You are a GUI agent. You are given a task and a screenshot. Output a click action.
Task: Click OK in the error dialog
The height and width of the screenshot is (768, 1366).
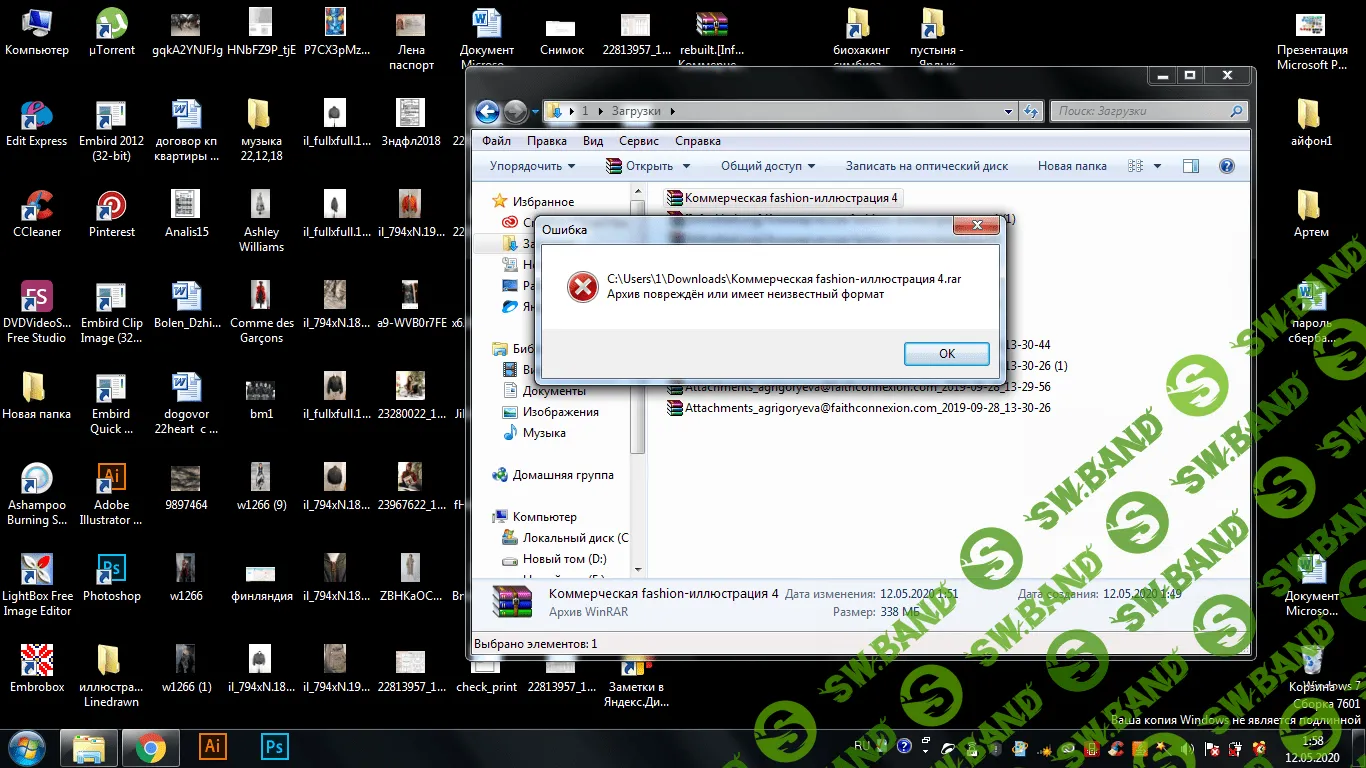(x=946, y=354)
